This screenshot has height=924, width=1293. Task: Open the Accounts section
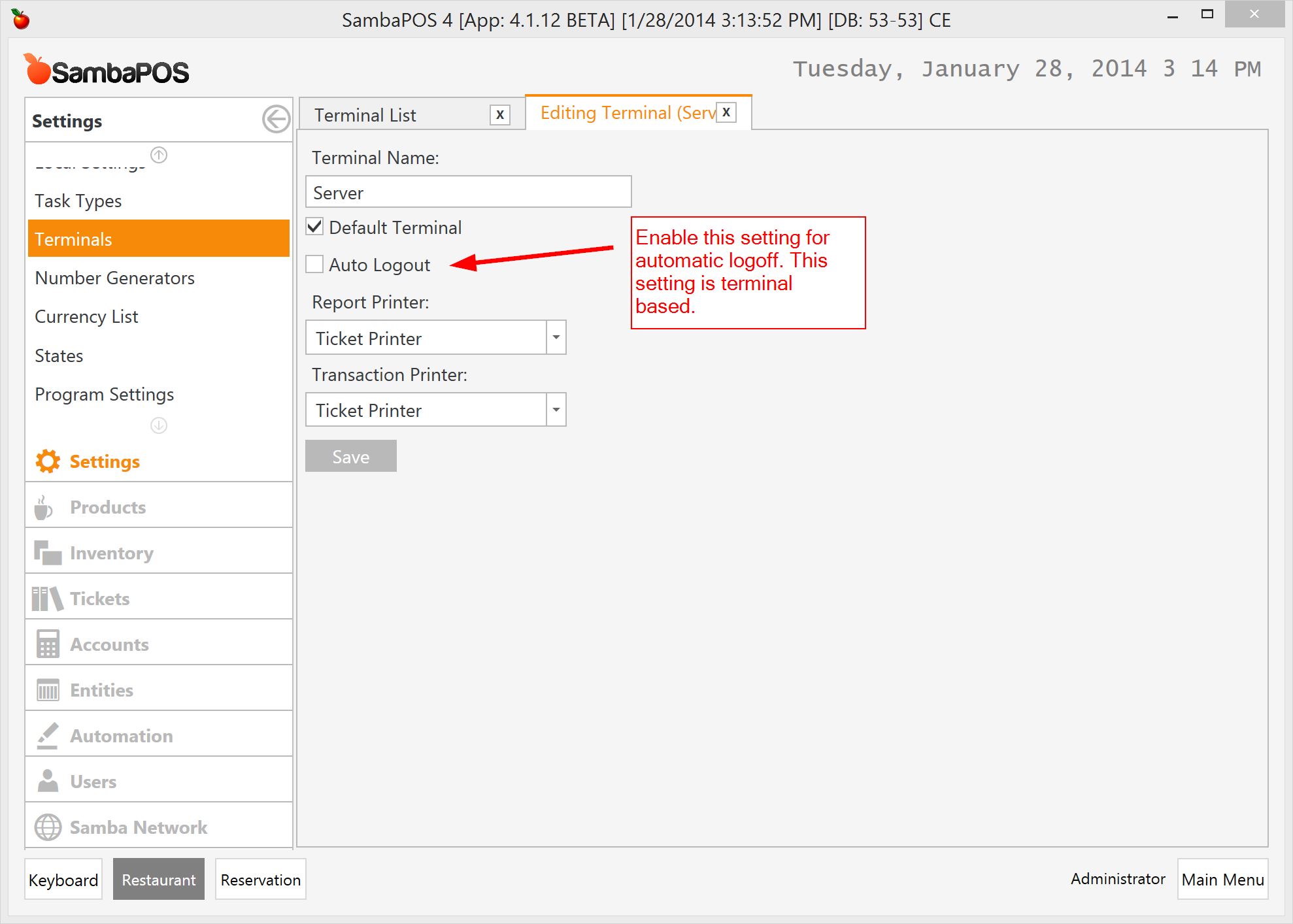(109, 644)
